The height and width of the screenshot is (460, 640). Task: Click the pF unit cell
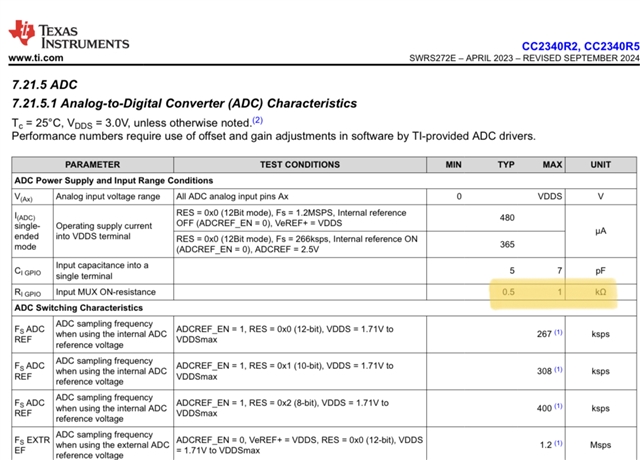tap(600, 271)
